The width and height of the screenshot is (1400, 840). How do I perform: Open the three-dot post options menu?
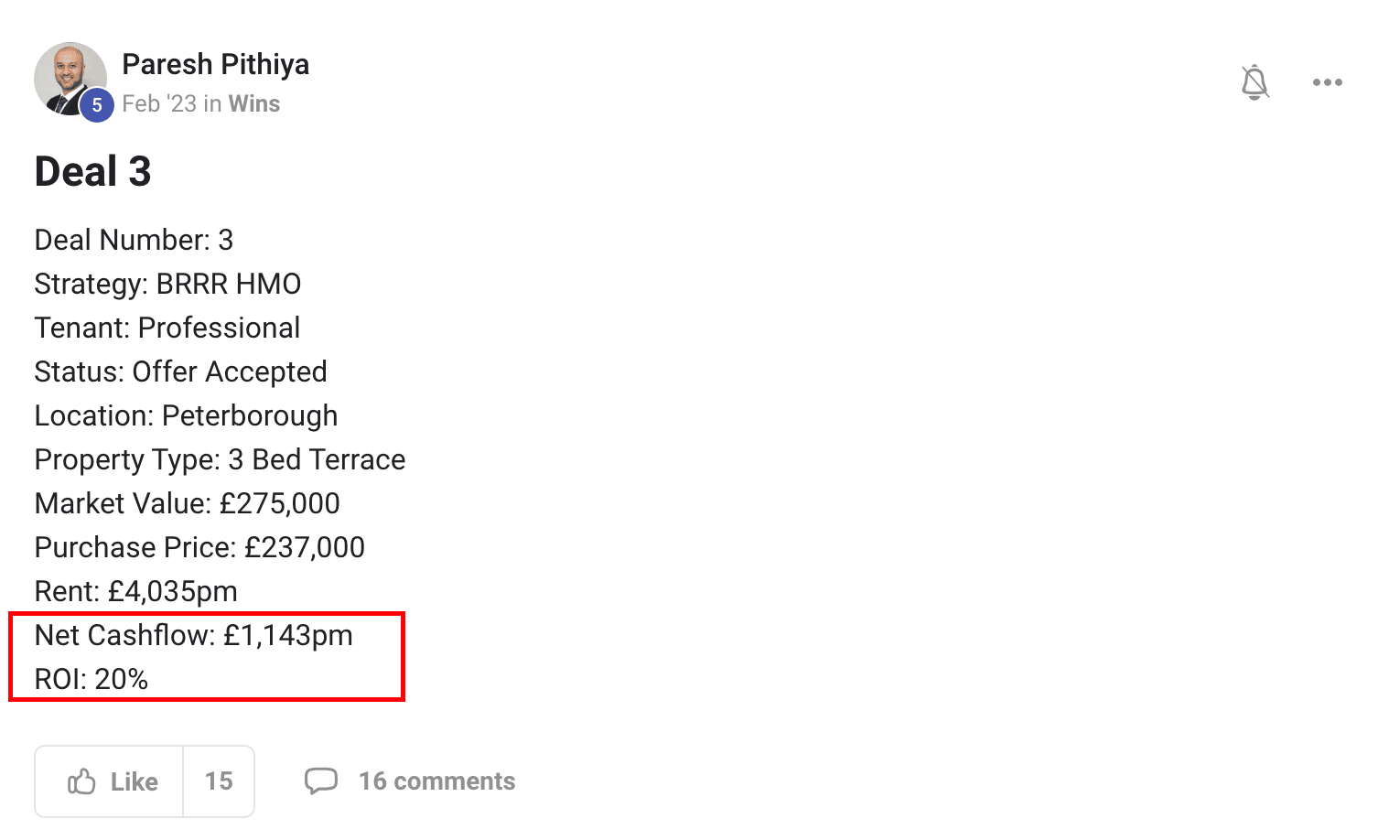click(x=1327, y=82)
